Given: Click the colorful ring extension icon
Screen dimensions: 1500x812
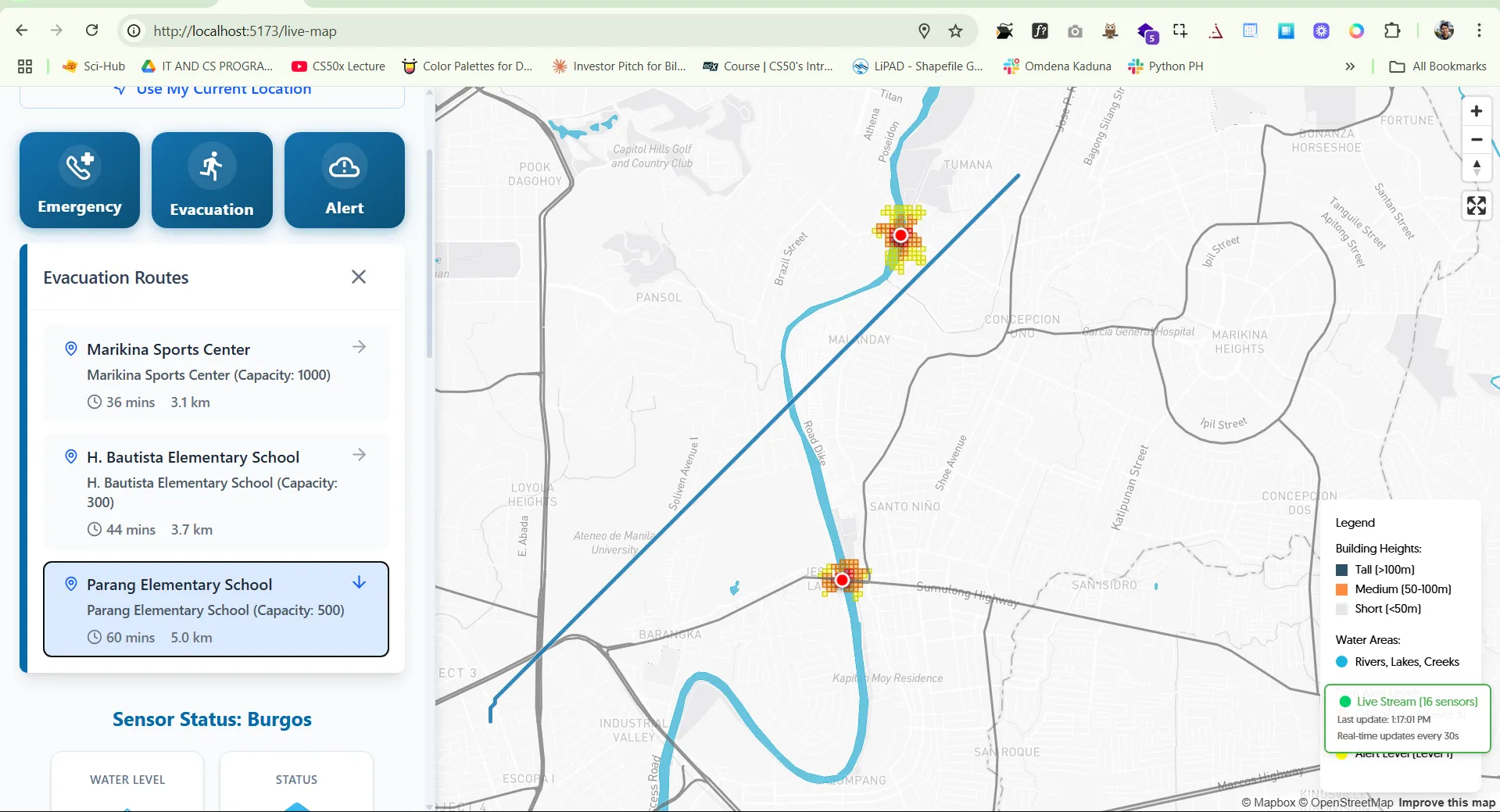Looking at the screenshot, I should point(1356,31).
